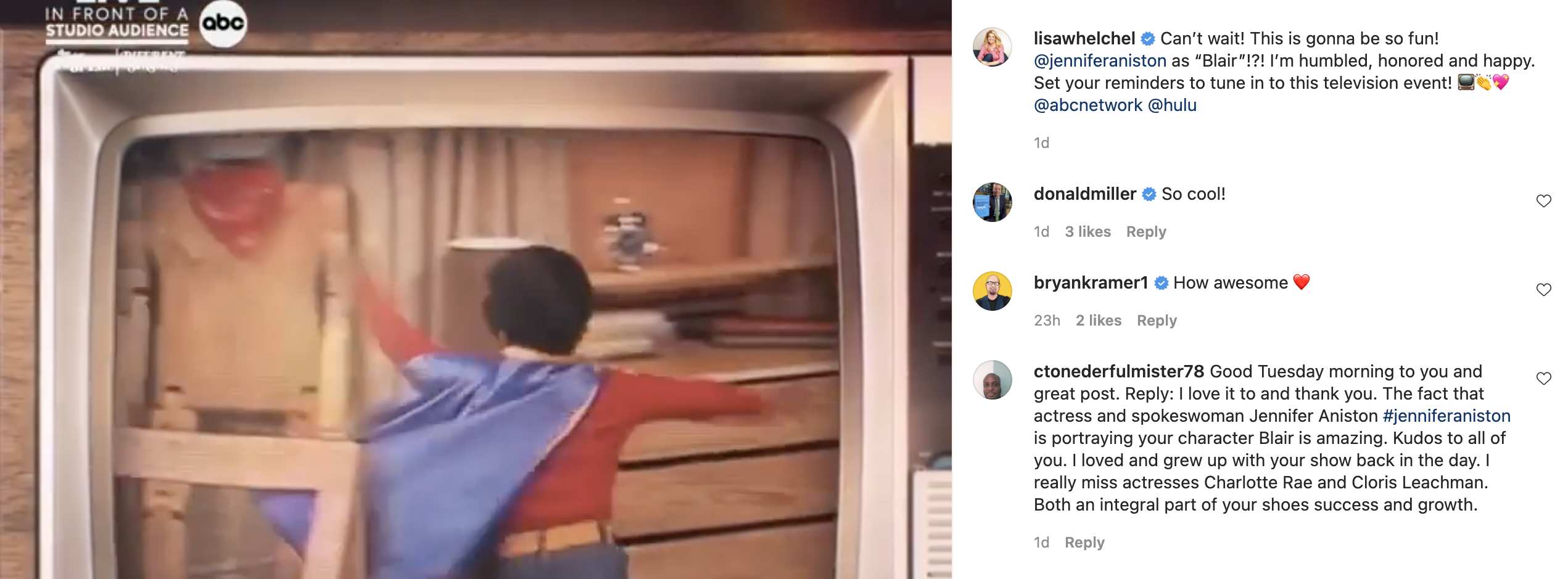Screen dimensions: 1568x579
Task: Open the lisawhelchel username link
Action: coord(1084,38)
